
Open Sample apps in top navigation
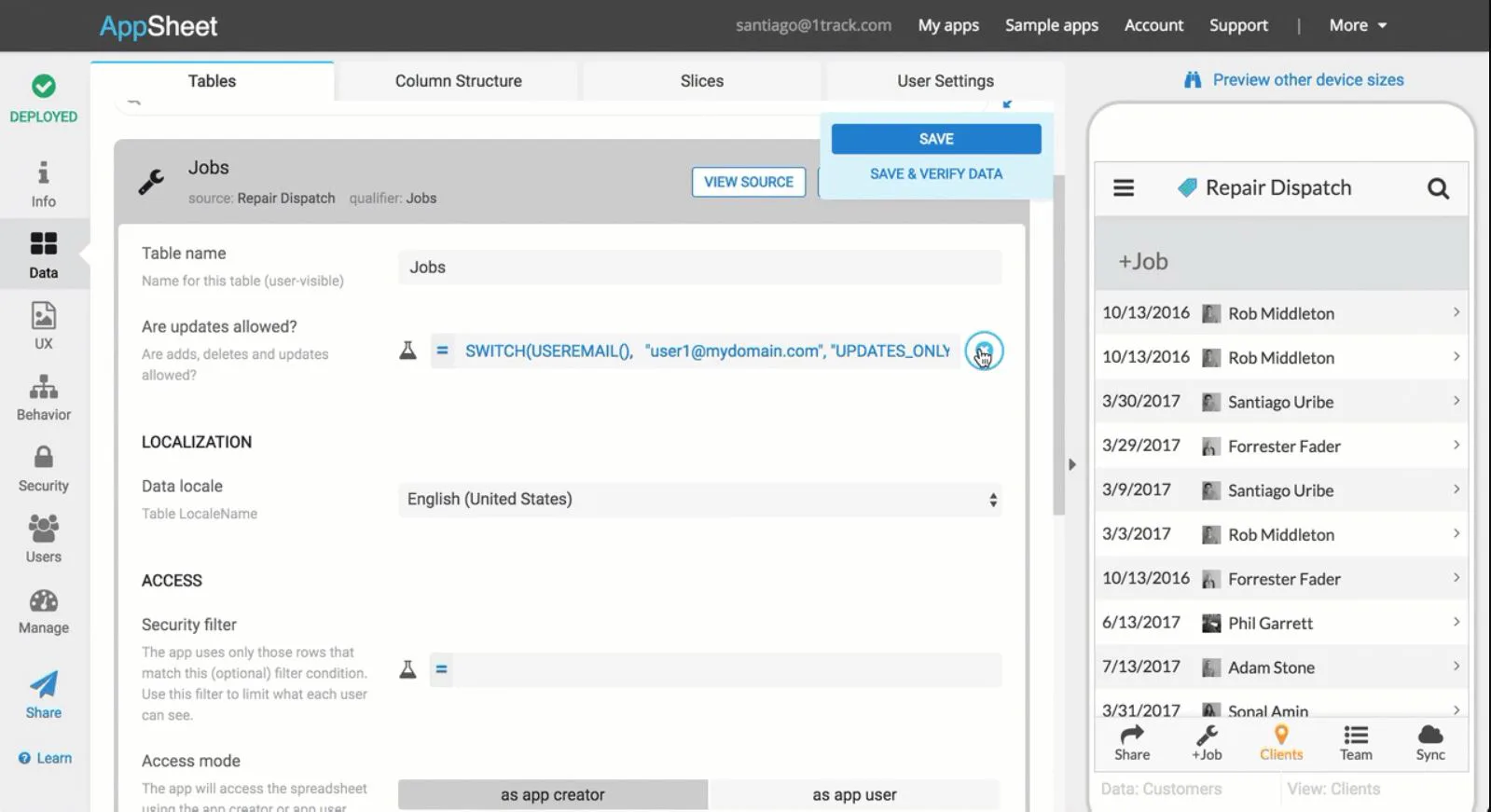[1051, 25]
